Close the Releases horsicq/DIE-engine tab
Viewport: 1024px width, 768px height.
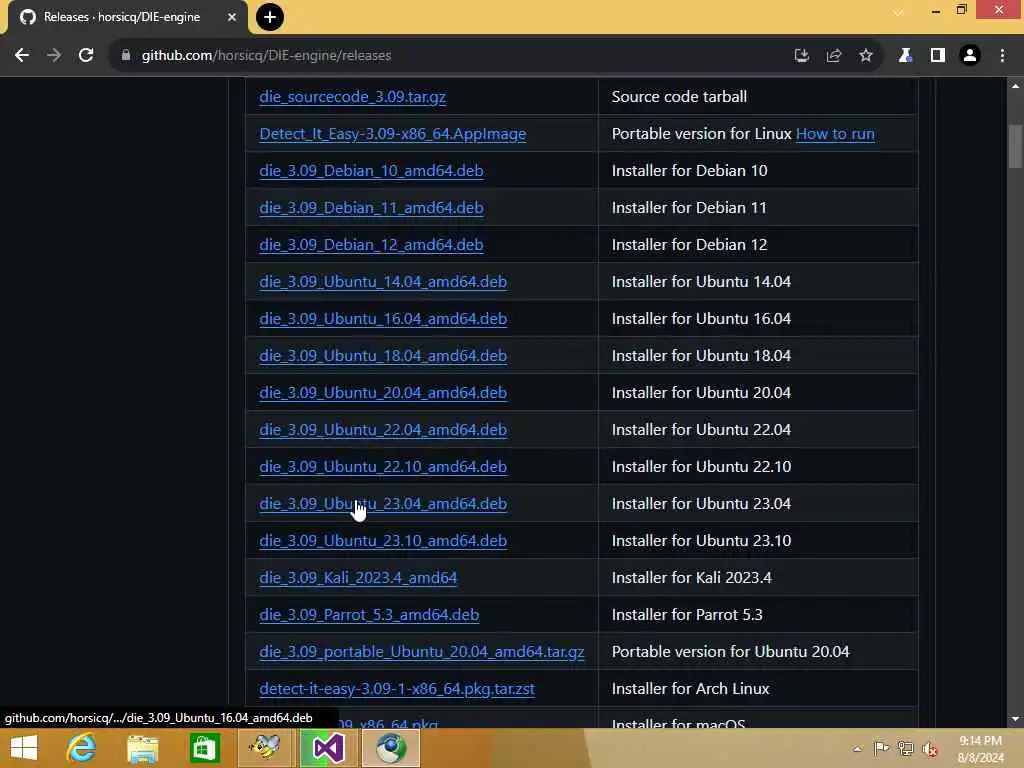[x=232, y=17]
